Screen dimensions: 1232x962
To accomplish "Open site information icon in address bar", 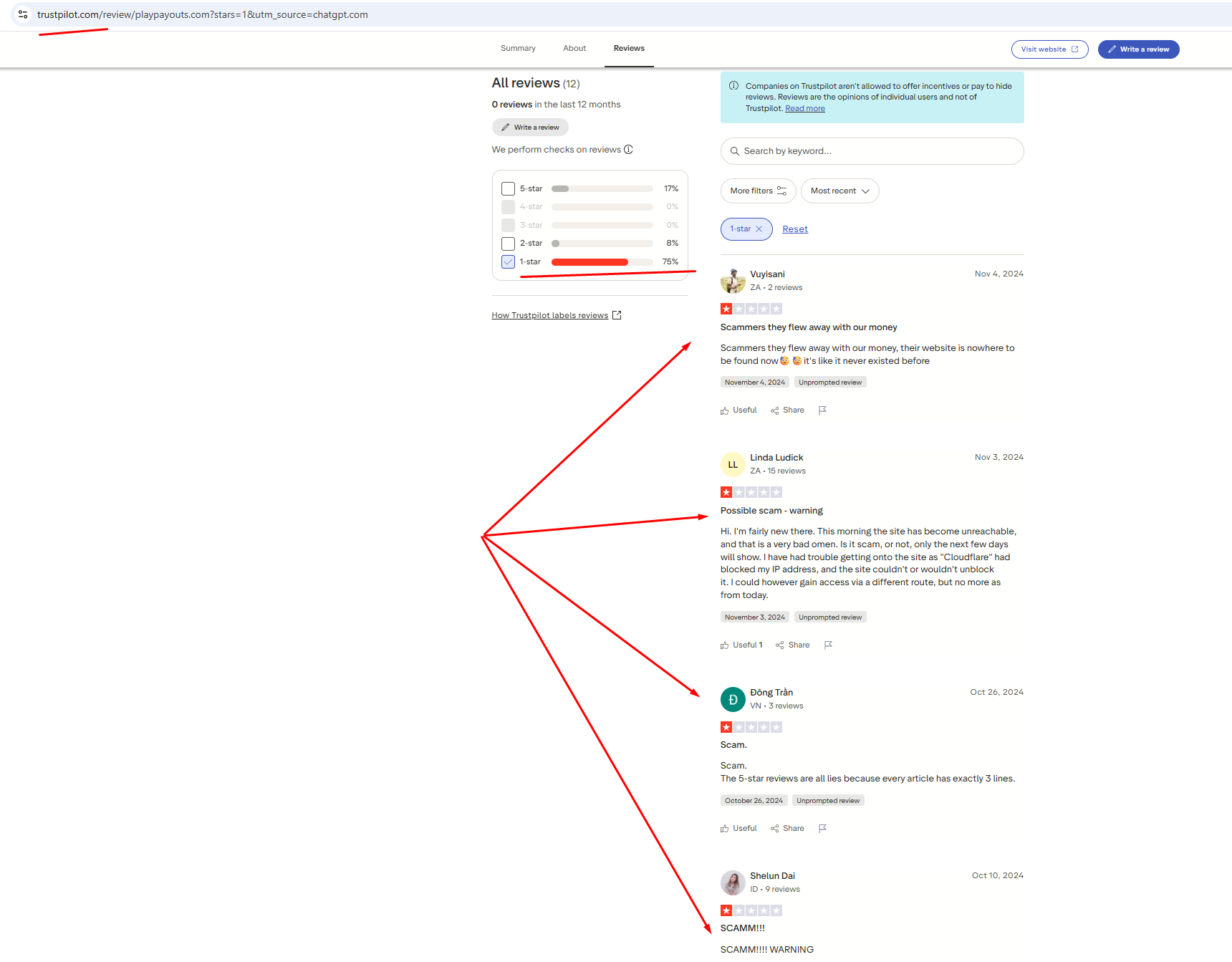I will pyautogui.click(x=23, y=14).
